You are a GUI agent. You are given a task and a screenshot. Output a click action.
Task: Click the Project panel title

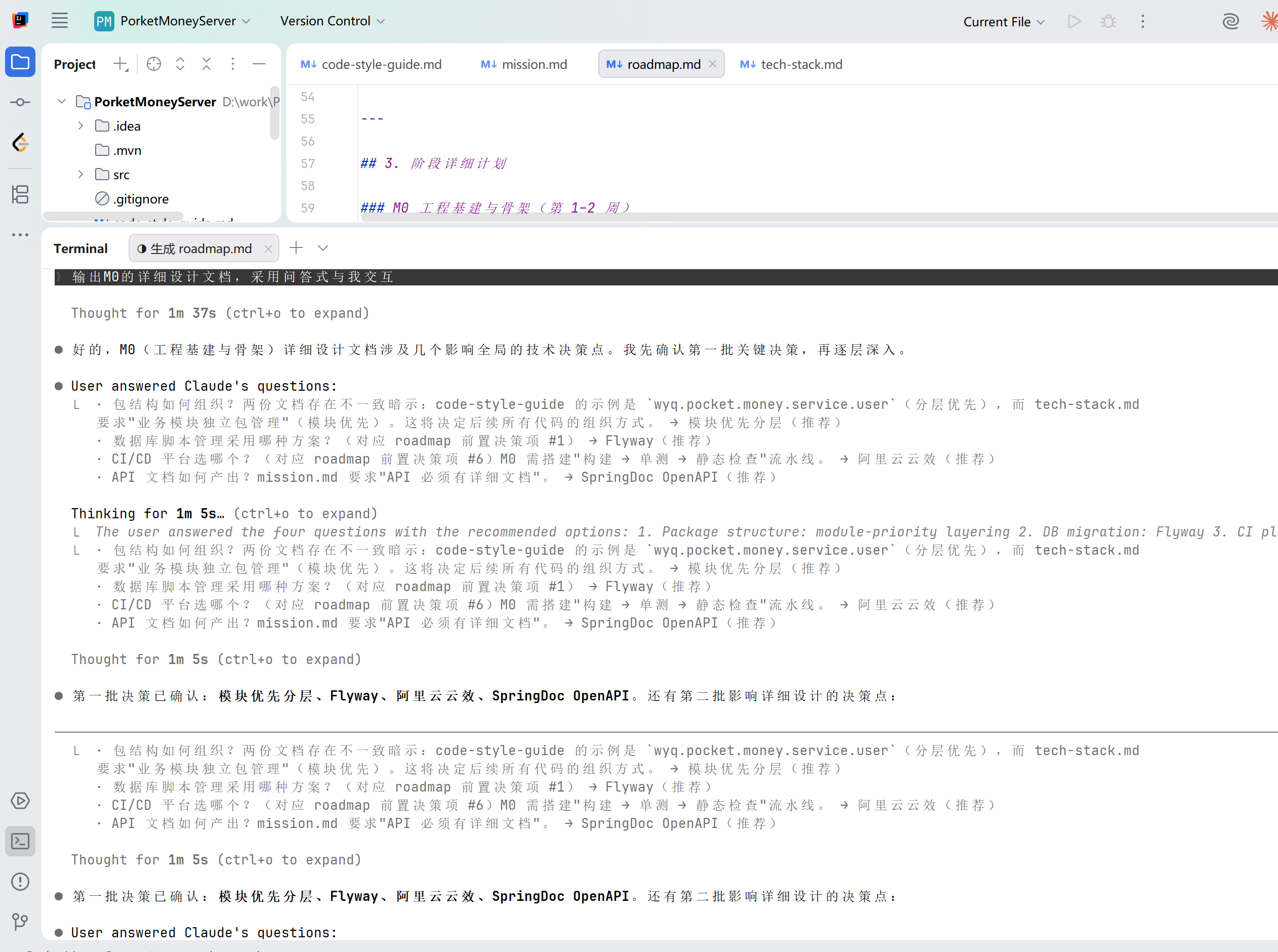click(x=75, y=64)
